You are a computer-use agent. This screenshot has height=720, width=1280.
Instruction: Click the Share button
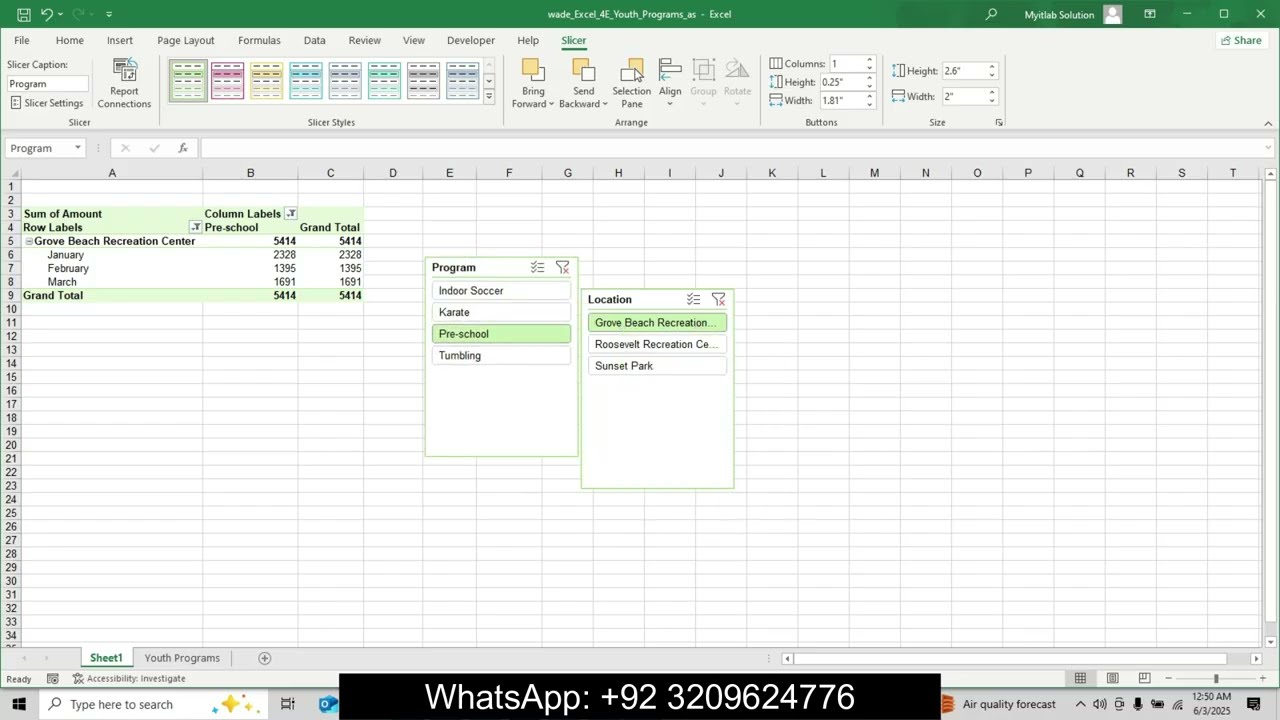coord(1241,40)
